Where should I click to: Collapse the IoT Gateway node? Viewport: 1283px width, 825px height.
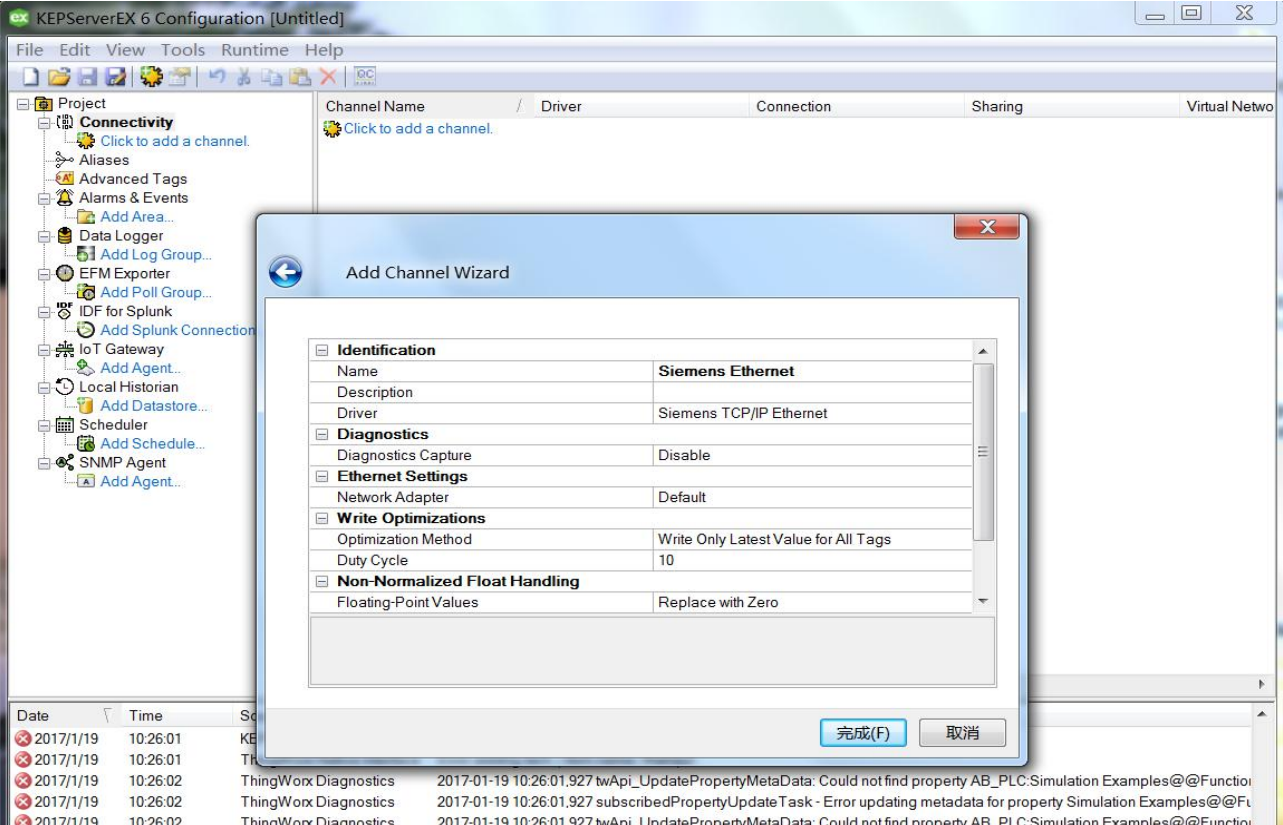click(43, 350)
